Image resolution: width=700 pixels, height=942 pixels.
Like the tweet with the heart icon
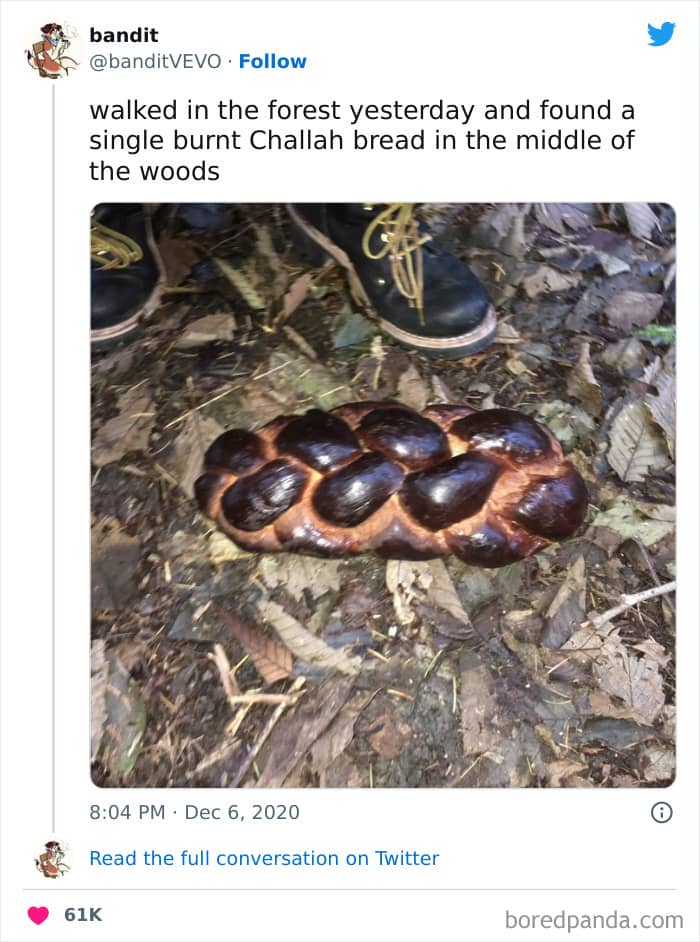pos(38,915)
